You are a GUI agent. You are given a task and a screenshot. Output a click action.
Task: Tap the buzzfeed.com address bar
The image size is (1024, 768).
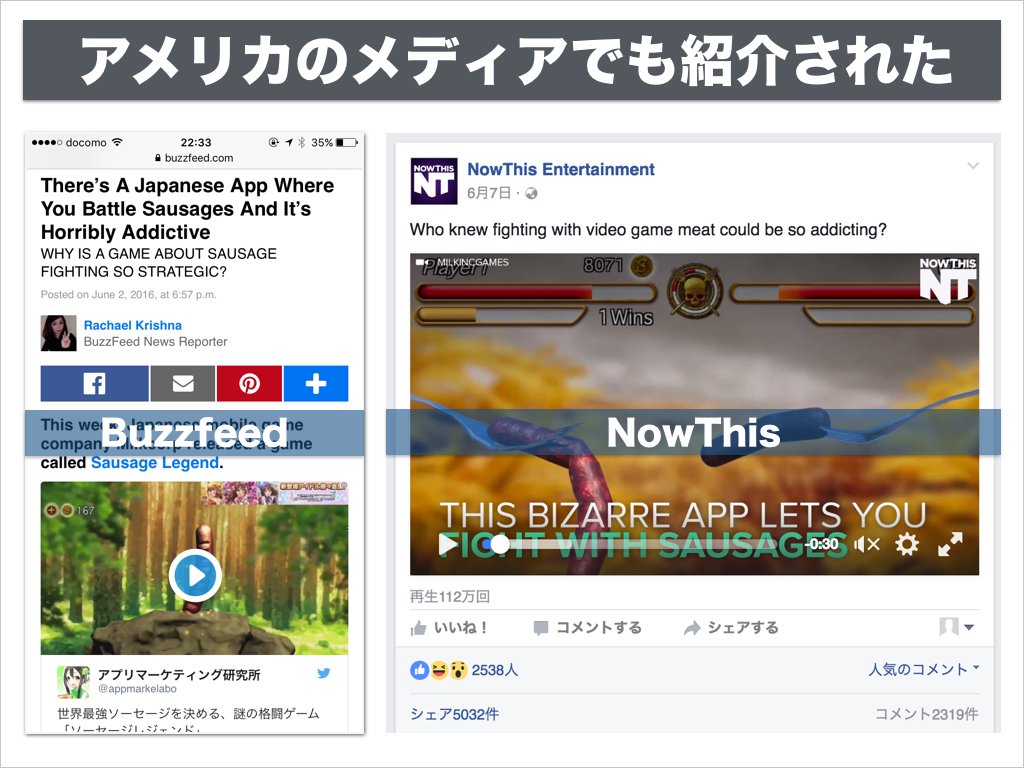194,158
